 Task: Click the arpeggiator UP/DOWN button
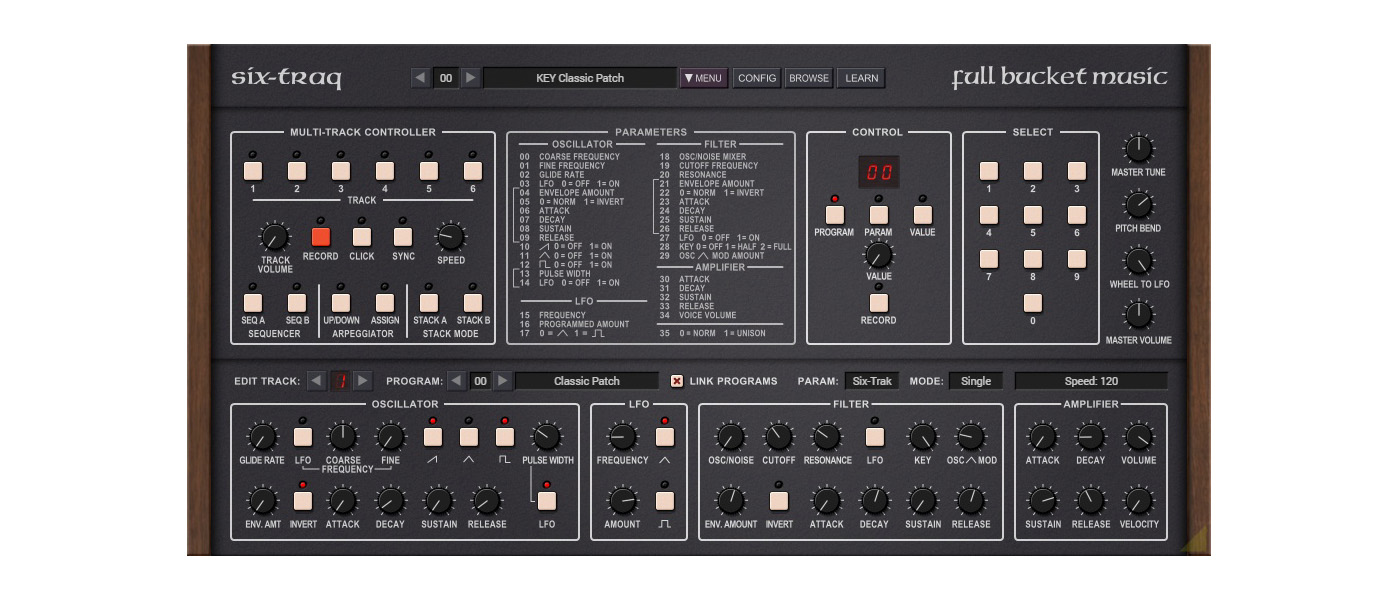[x=341, y=302]
